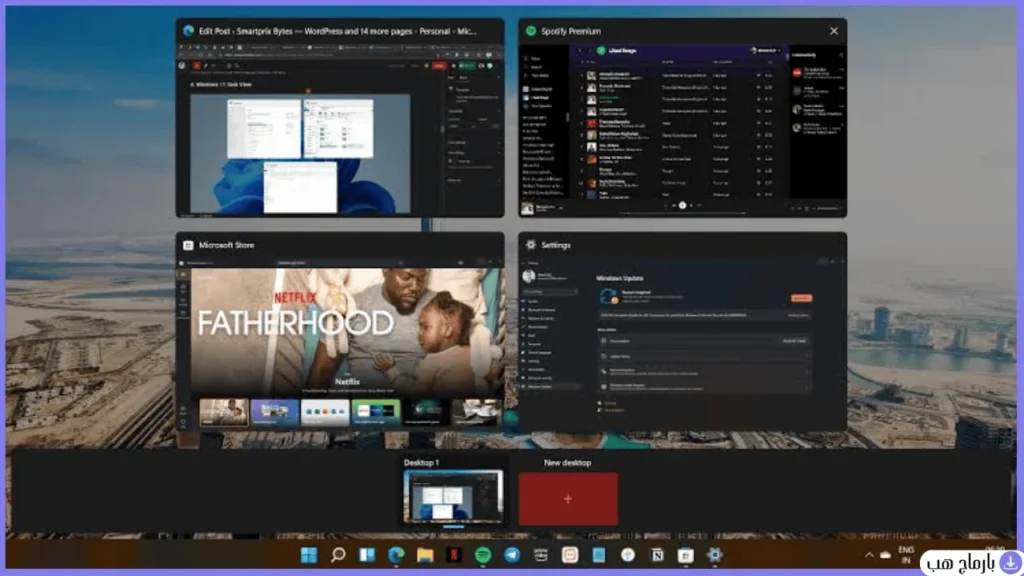Open the Netflix app in the taskbar

pos(454,555)
